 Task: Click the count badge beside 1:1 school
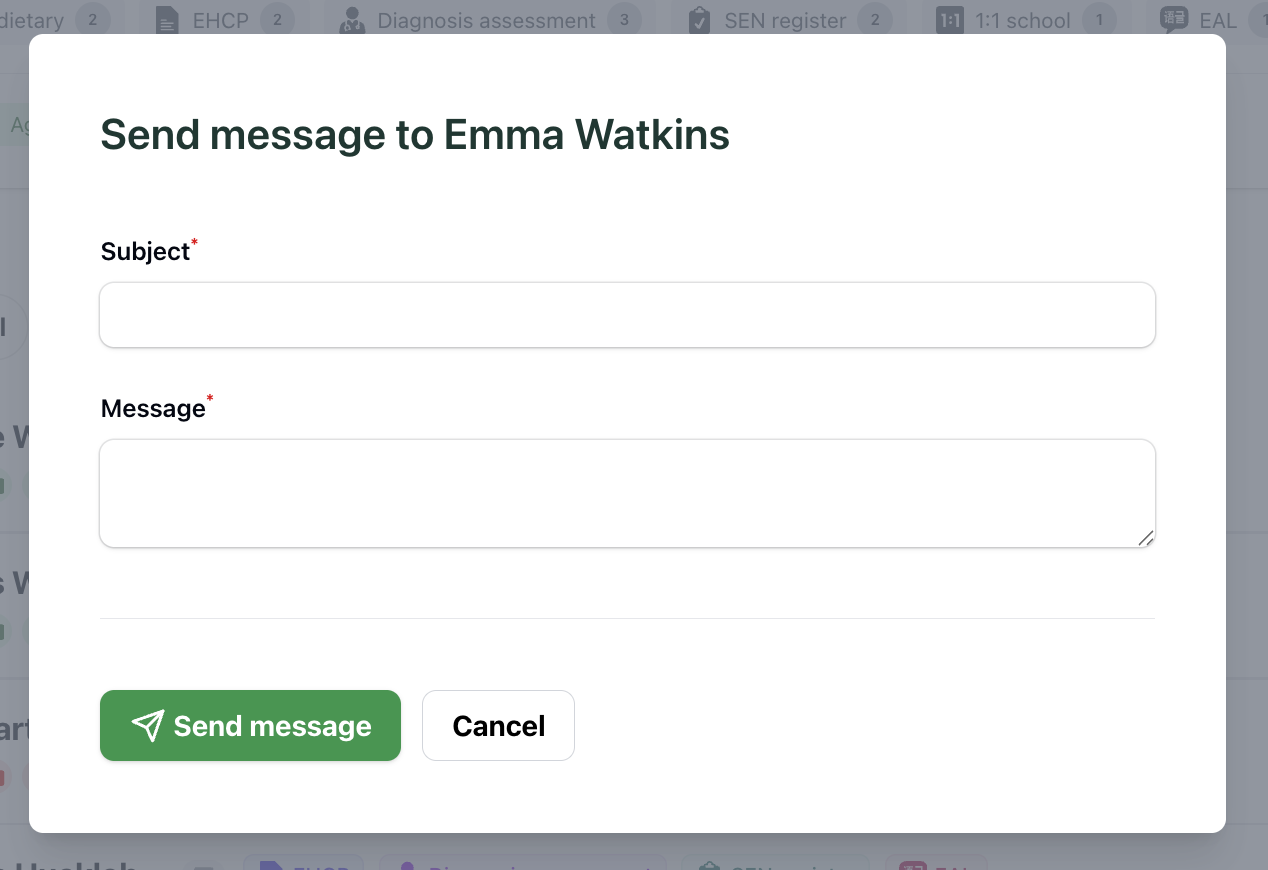click(1099, 20)
